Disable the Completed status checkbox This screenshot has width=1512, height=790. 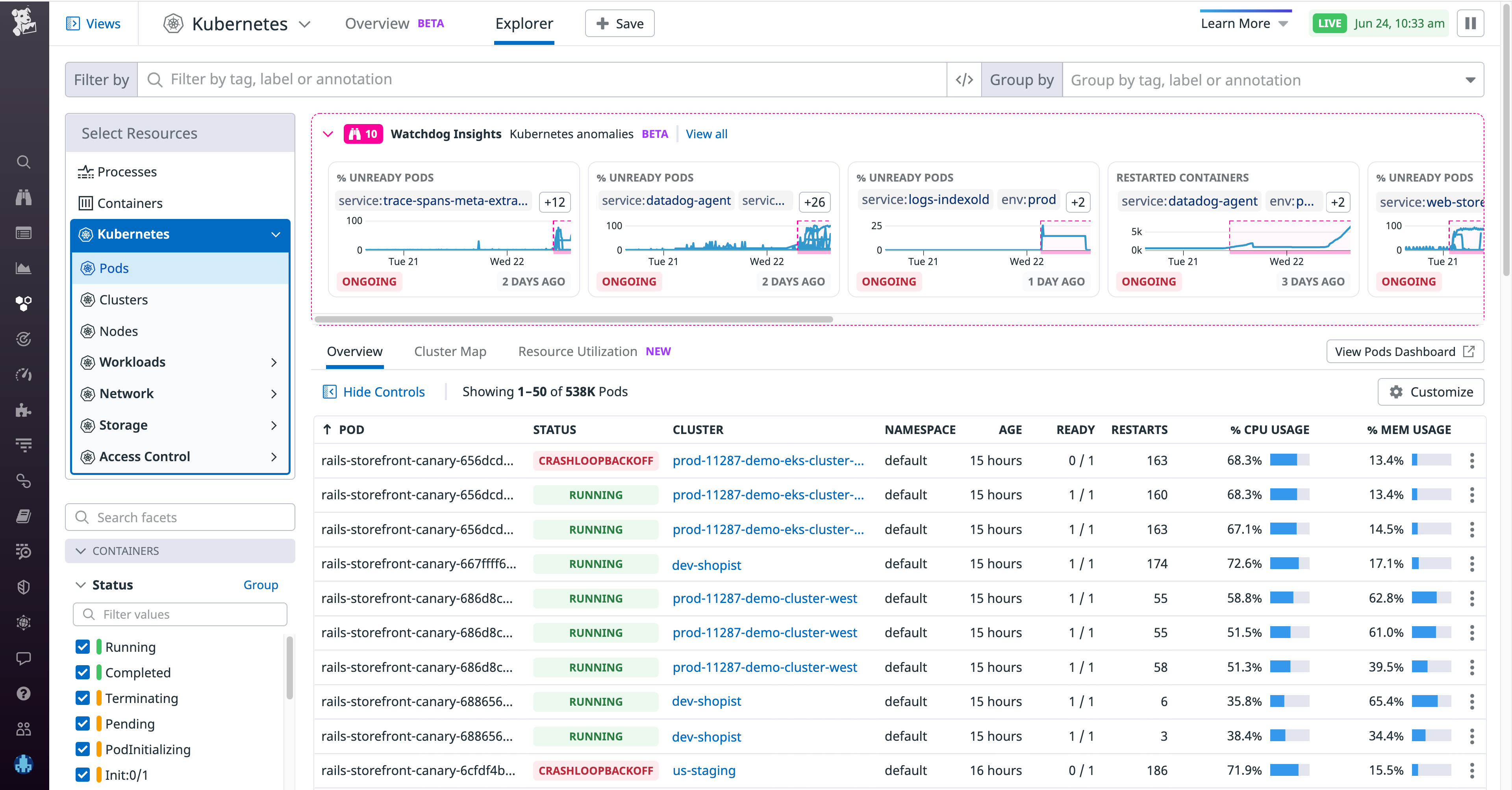pyautogui.click(x=83, y=673)
